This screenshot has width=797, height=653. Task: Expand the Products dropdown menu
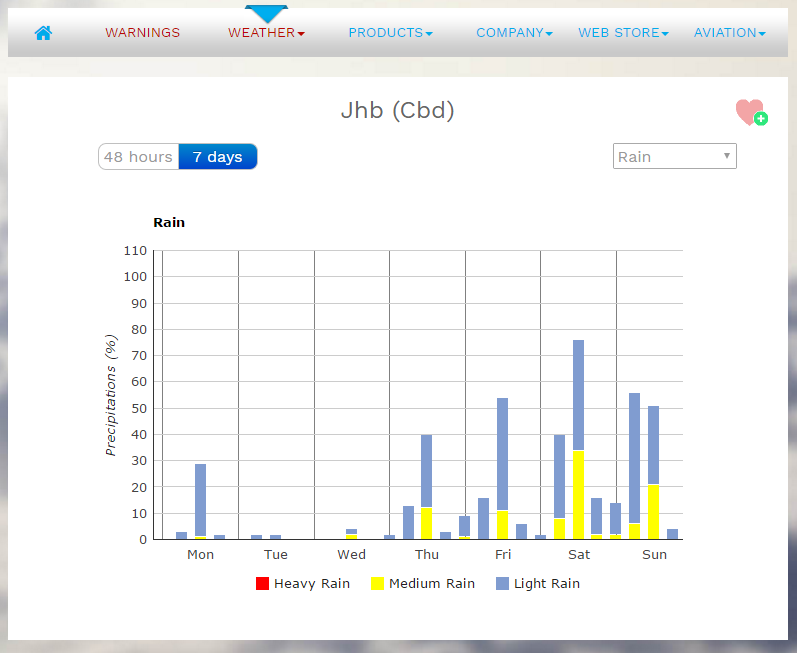pos(390,33)
